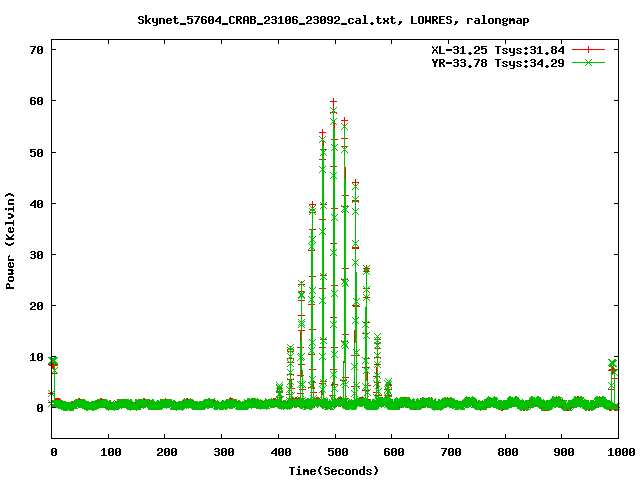Click the y-axis tick label 50

(x=36, y=153)
